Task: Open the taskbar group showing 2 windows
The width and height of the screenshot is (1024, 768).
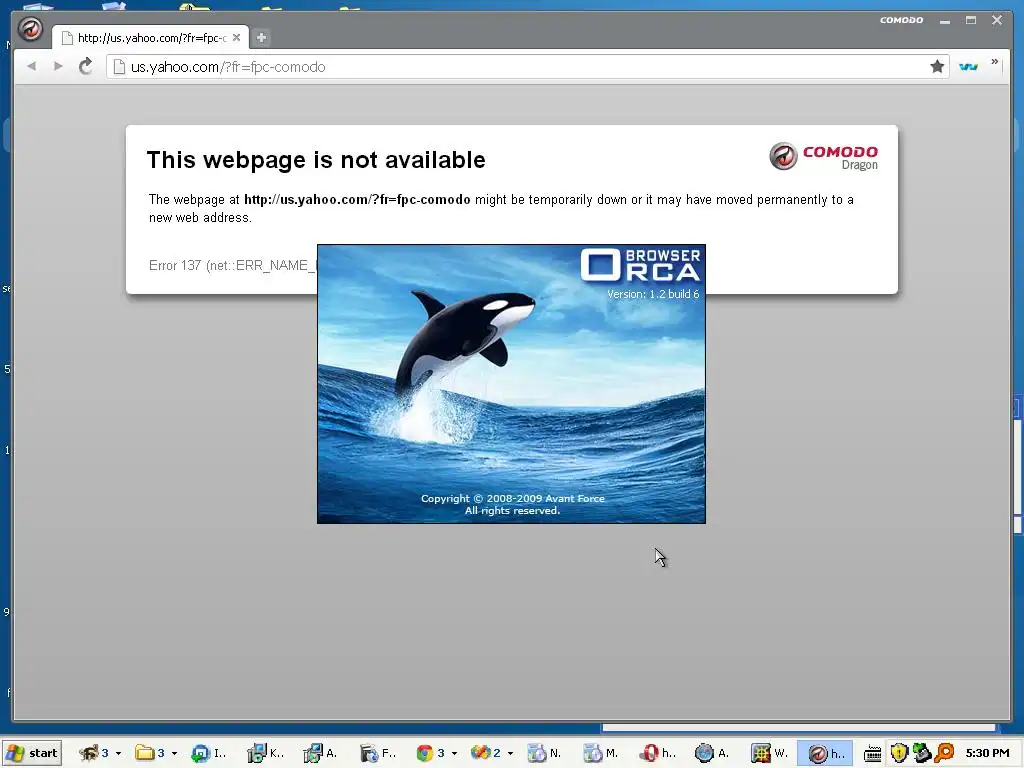Action: pyautogui.click(x=492, y=753)
